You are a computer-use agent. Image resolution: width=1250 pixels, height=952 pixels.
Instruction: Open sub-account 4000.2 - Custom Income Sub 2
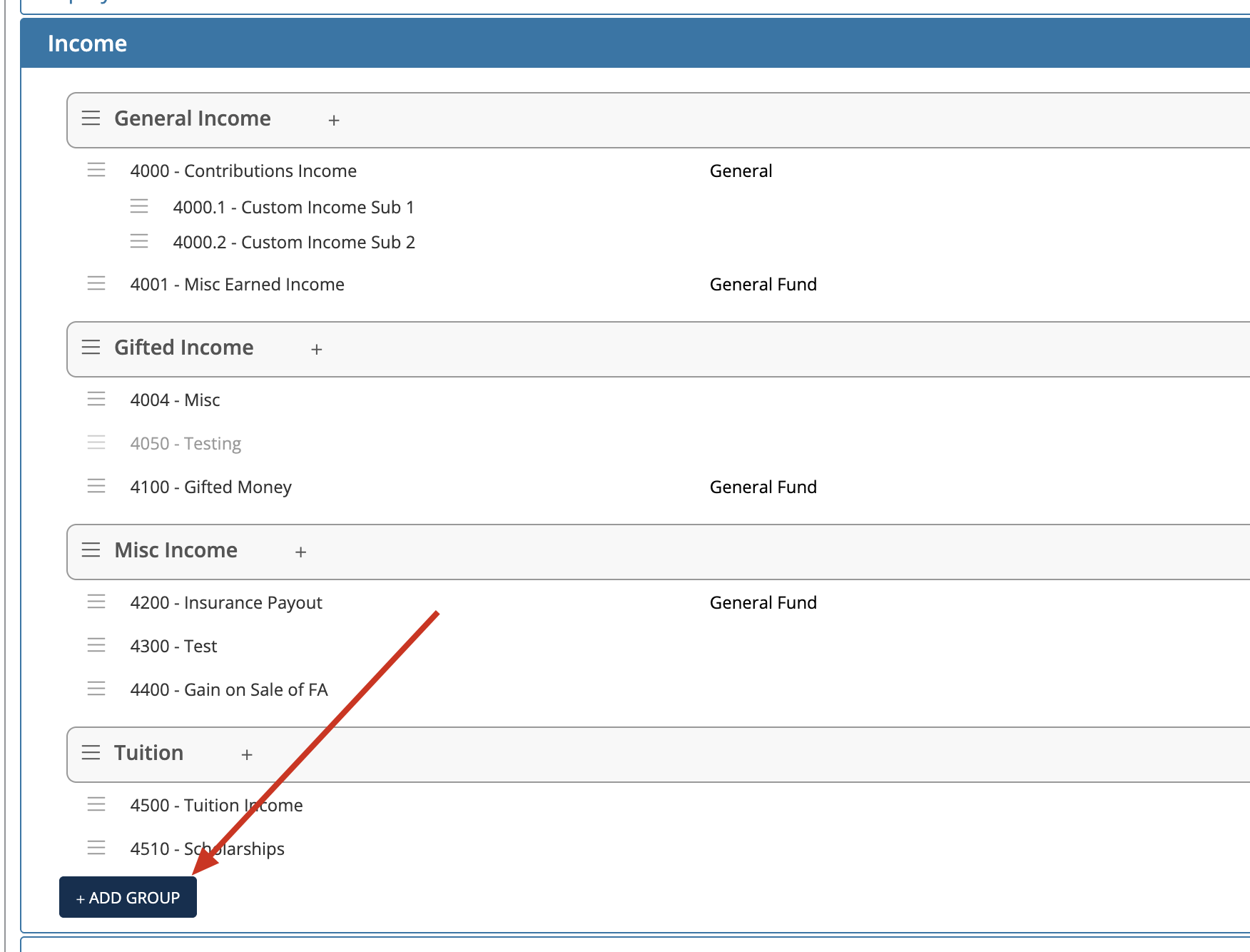(x=294, y=243)
